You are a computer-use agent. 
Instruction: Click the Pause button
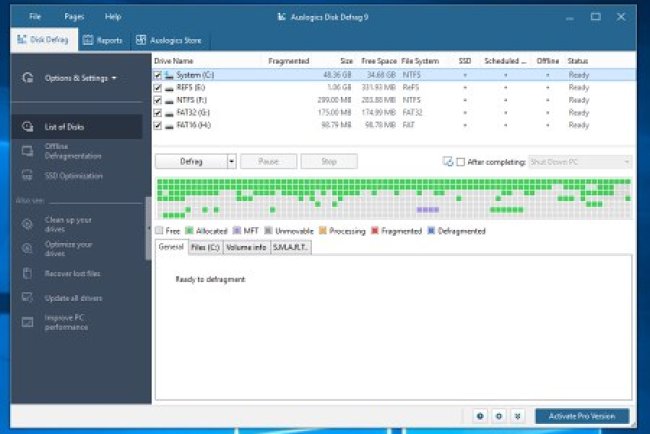pos(268,161)
